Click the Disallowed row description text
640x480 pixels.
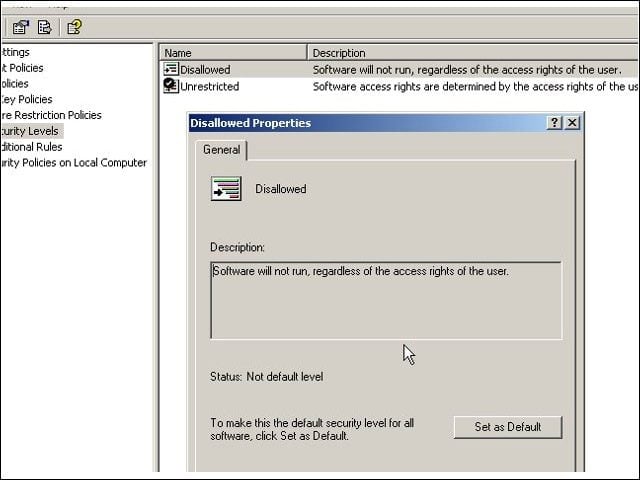point(467,70)
